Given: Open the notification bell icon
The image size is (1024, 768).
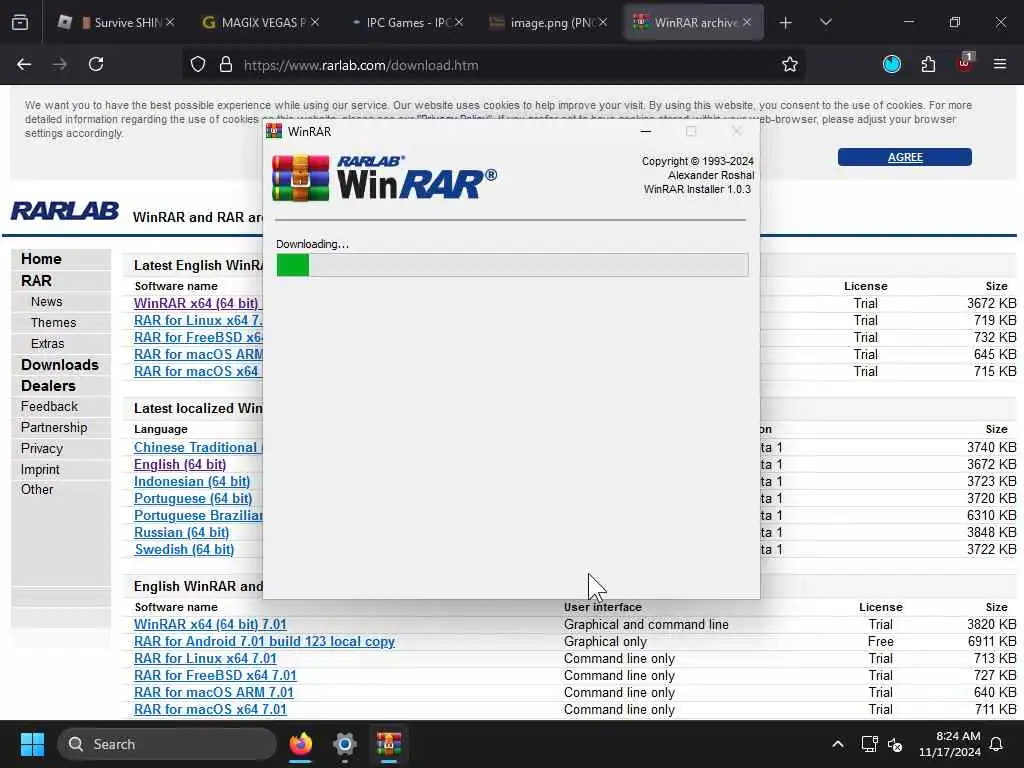Looking at the screenshot, I should pos(997,744).
